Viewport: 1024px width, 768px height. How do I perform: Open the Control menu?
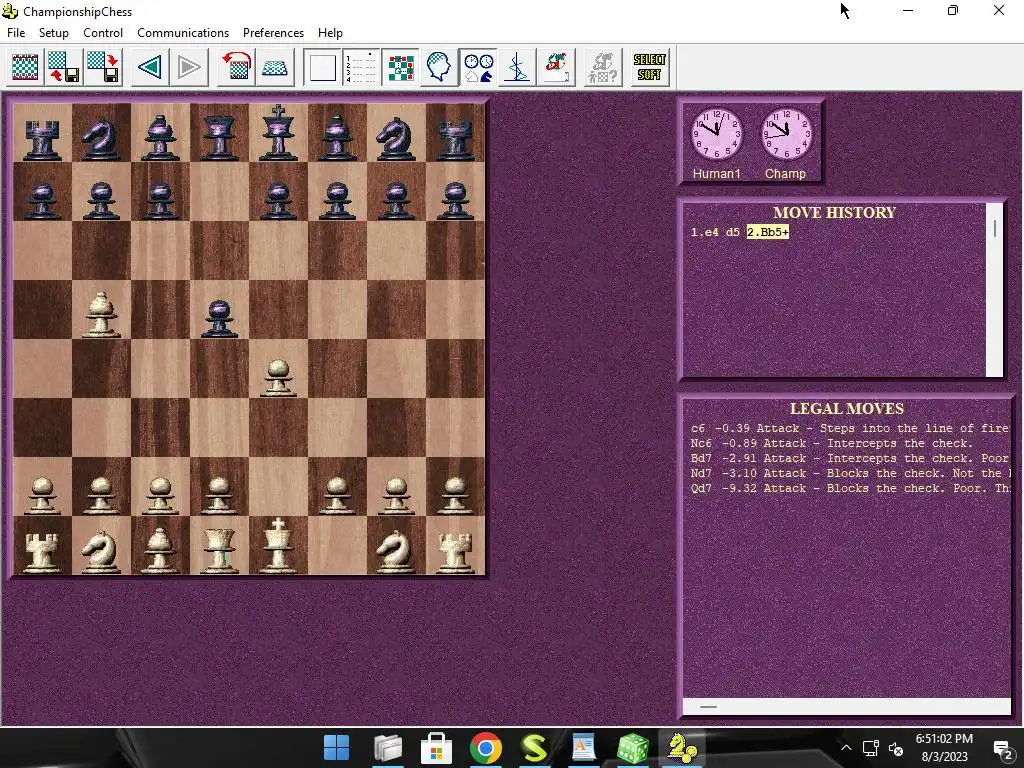[x=103, y=33]
